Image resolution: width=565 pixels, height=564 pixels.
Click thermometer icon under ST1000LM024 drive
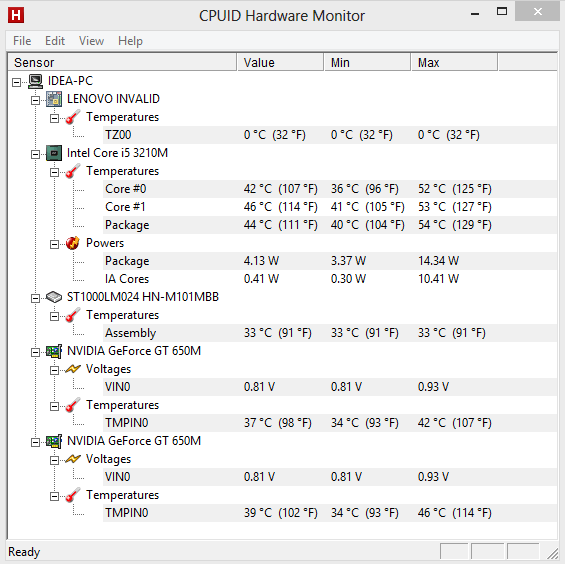[73, 315]
